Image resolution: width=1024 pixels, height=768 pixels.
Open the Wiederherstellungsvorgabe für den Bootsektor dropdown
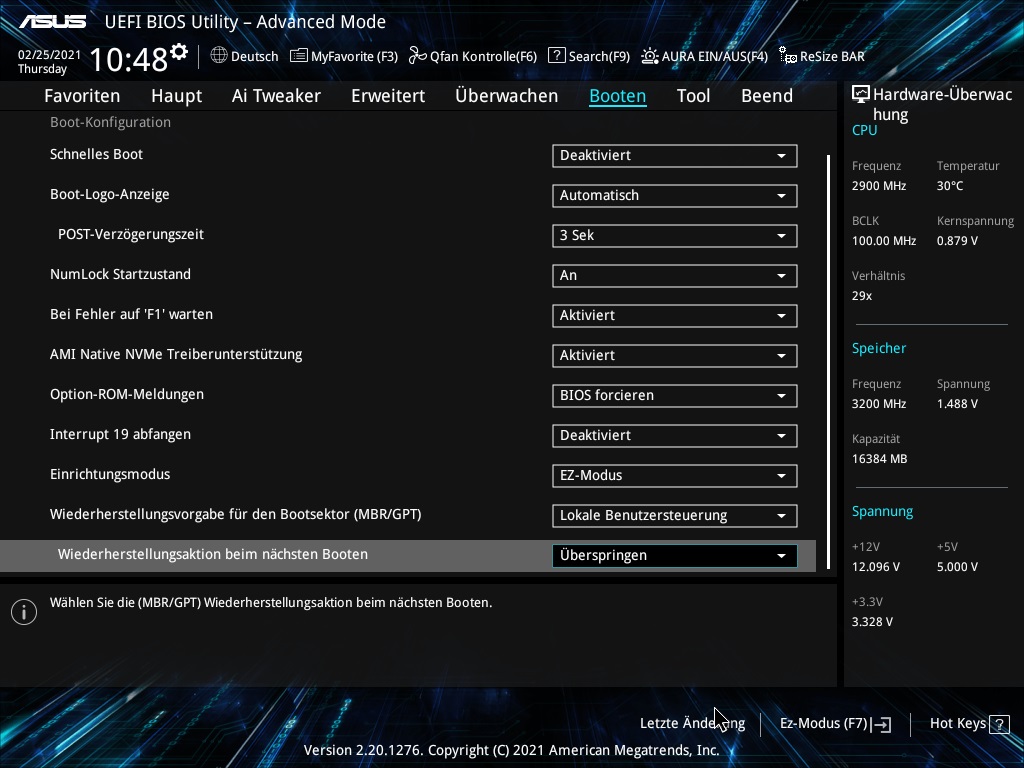pos(675,515)
